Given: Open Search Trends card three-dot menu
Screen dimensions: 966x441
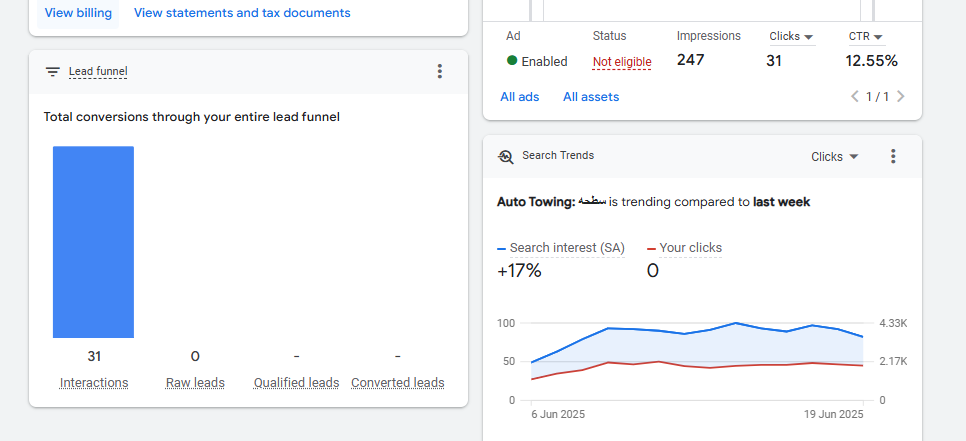Looking at the screenshot, I should (x=893, y=157).
